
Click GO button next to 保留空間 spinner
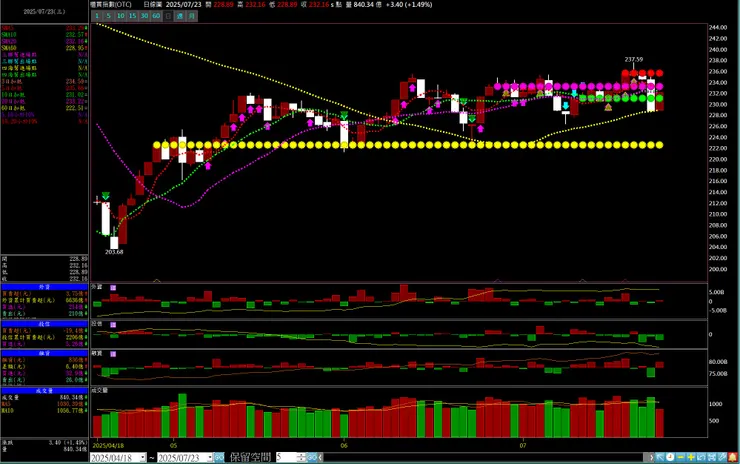[x=312, y=457]
